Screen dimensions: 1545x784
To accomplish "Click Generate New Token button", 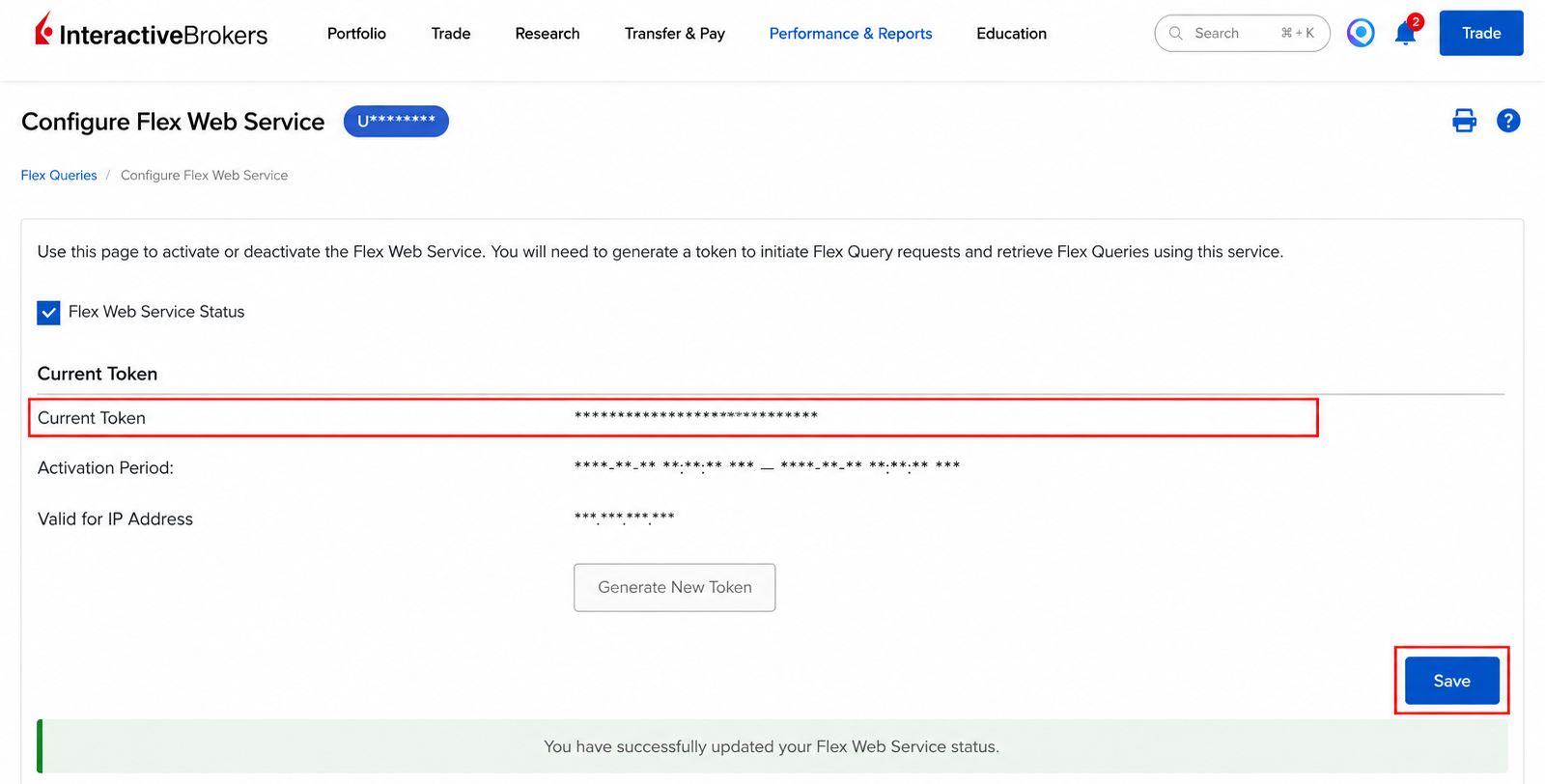I will 675,587.
